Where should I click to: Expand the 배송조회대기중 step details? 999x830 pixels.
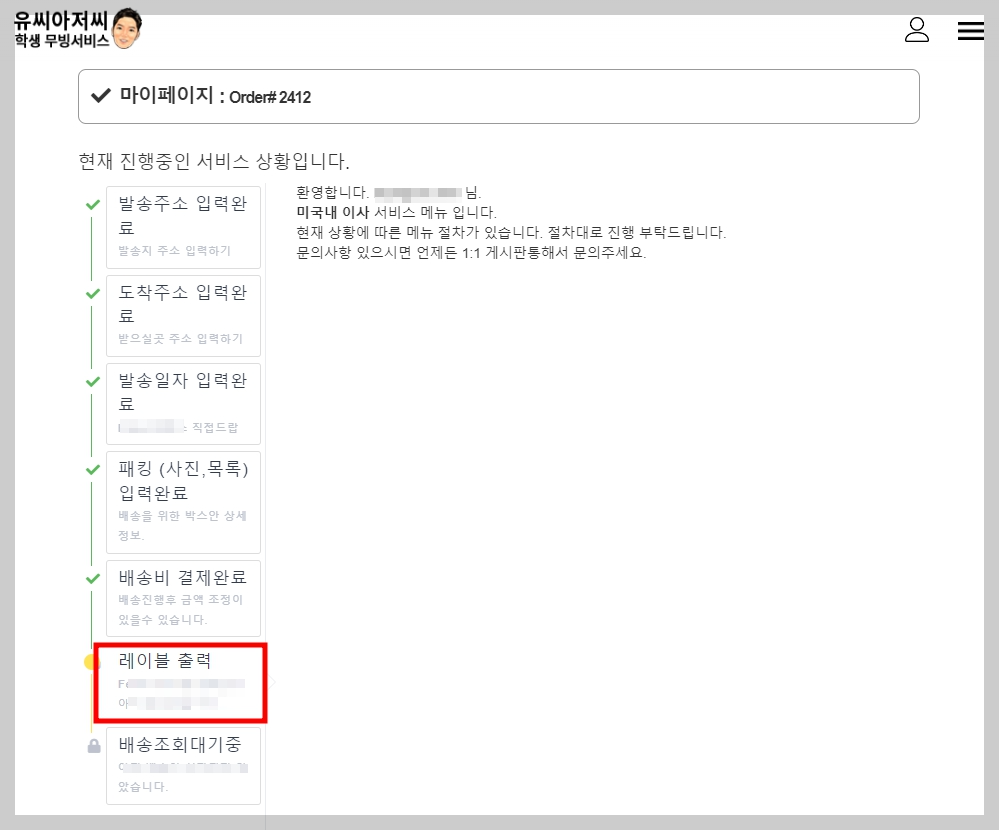pos(183,765)
